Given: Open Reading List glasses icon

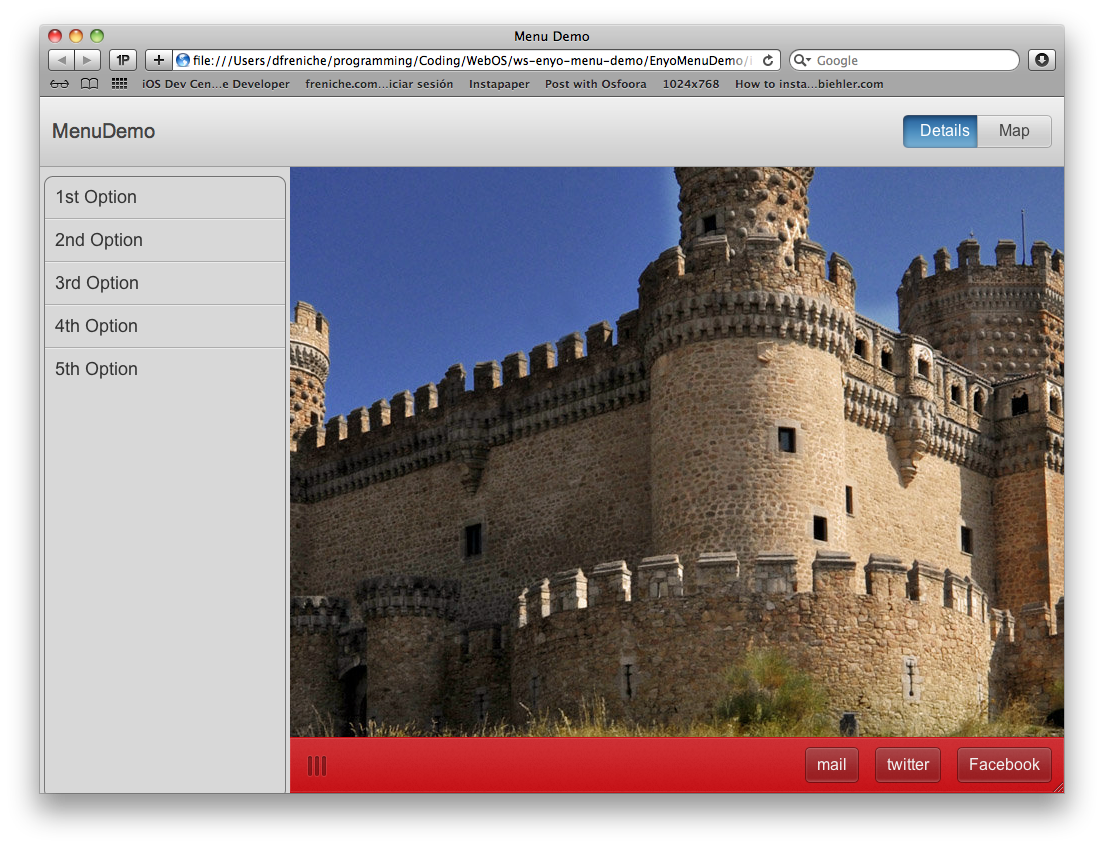Looking at the screenshot, I should (x=60, y=84).
